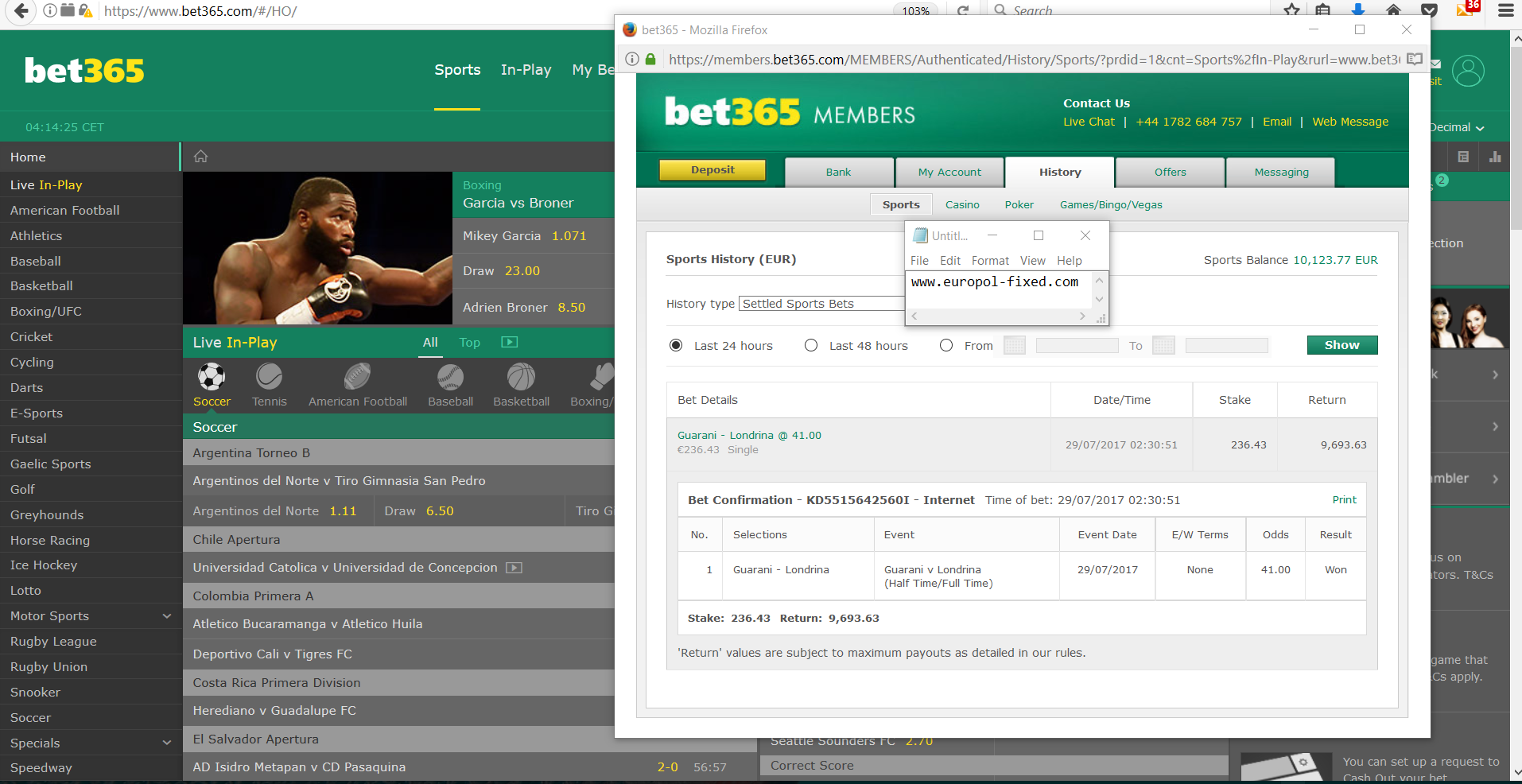Open the Decimal odds format dropdown
This screenshot has height=784, width=1522.
pos(1457,127)
